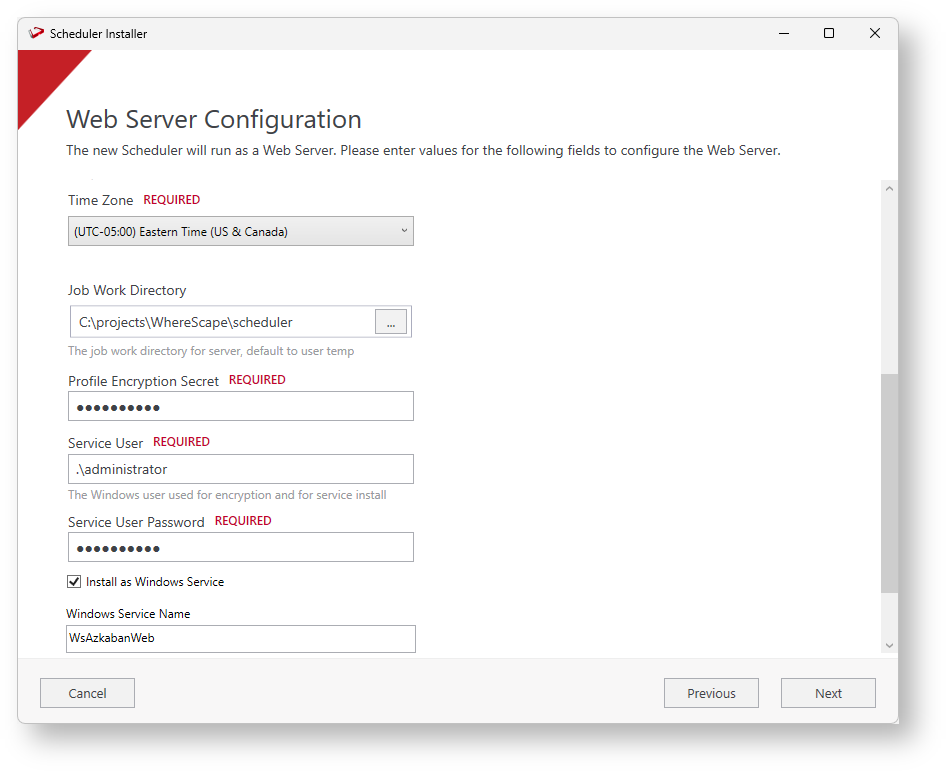Viewport: 947px width, 772px height.
Task: Minimize the Scheduler Installer window
Action: (x=783, y=33)
